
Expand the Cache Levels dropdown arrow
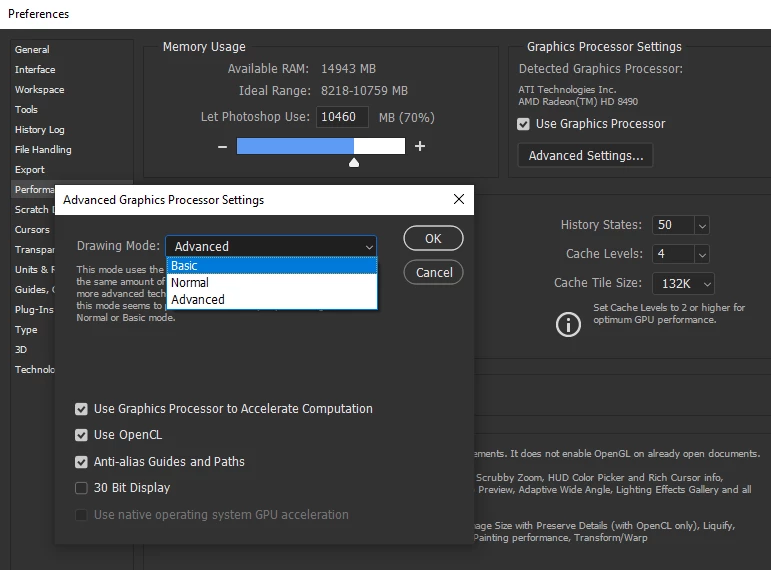(702, 255)
